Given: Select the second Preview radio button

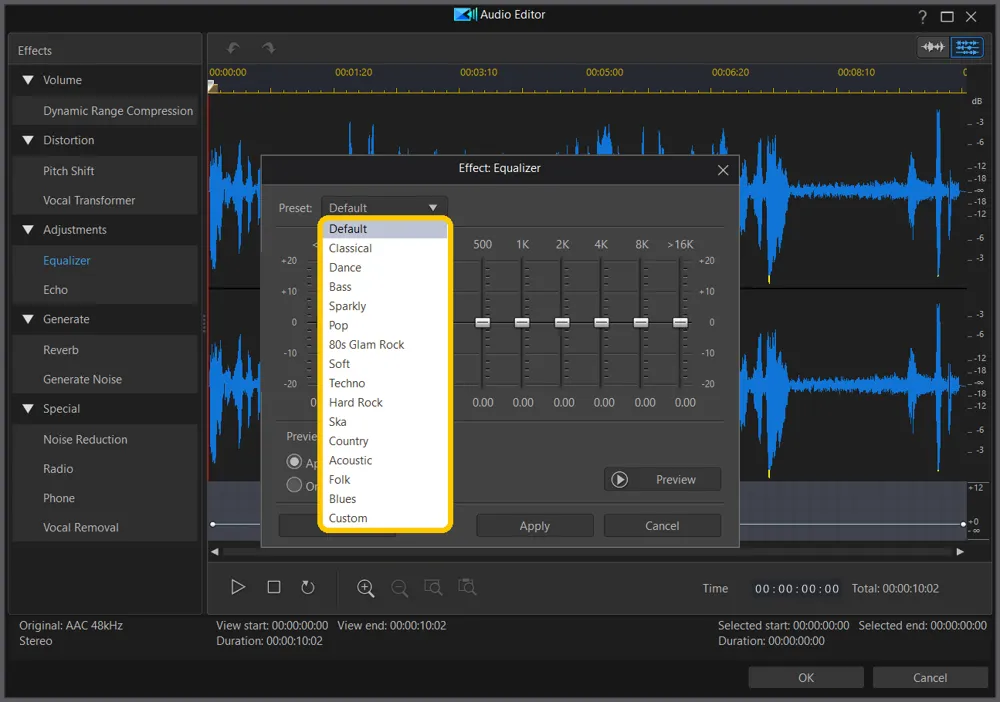Looking at the screenshot, I should [294, 485].
